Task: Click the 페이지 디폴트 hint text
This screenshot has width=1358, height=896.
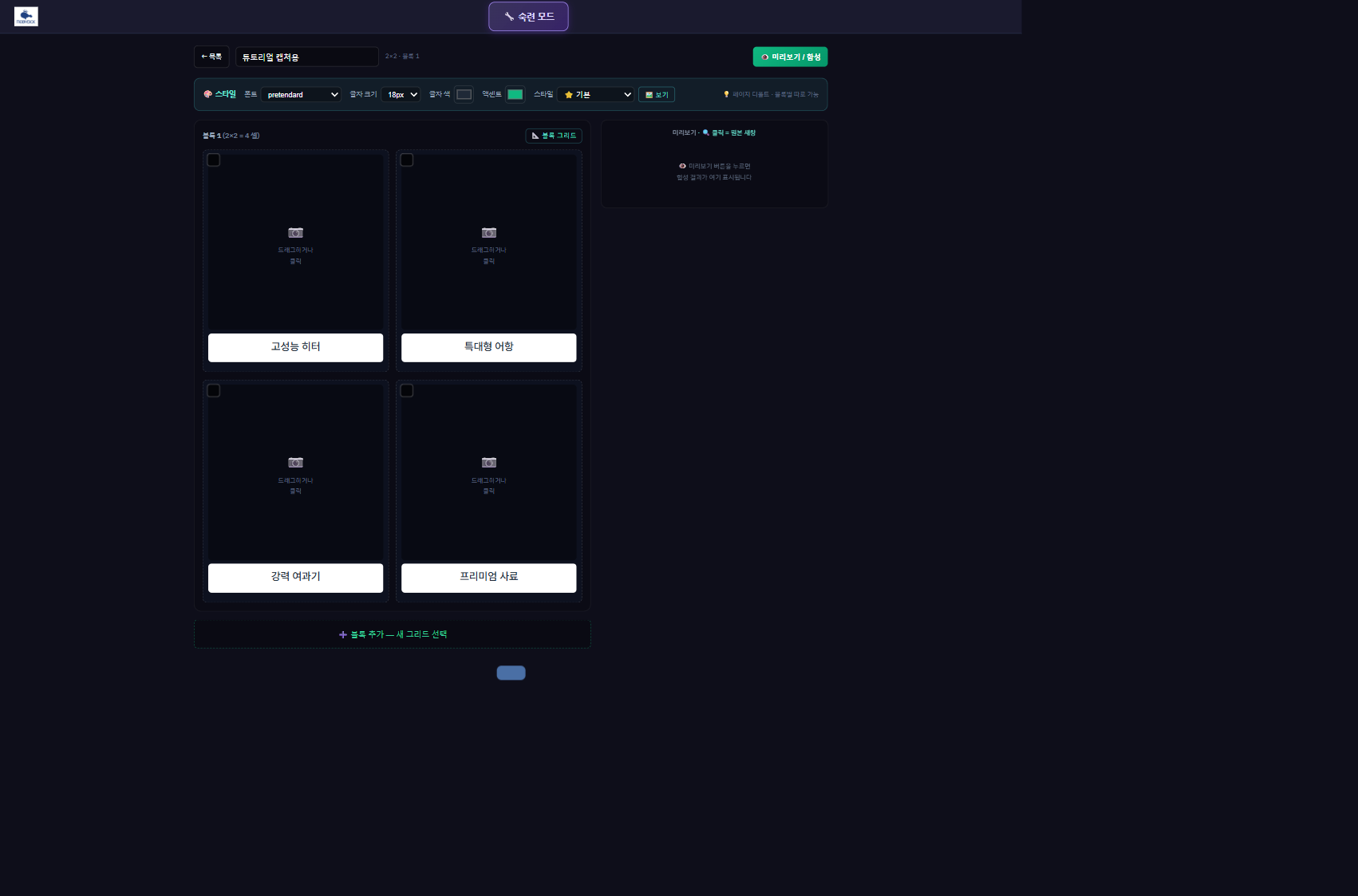Action: coord(776,94)
